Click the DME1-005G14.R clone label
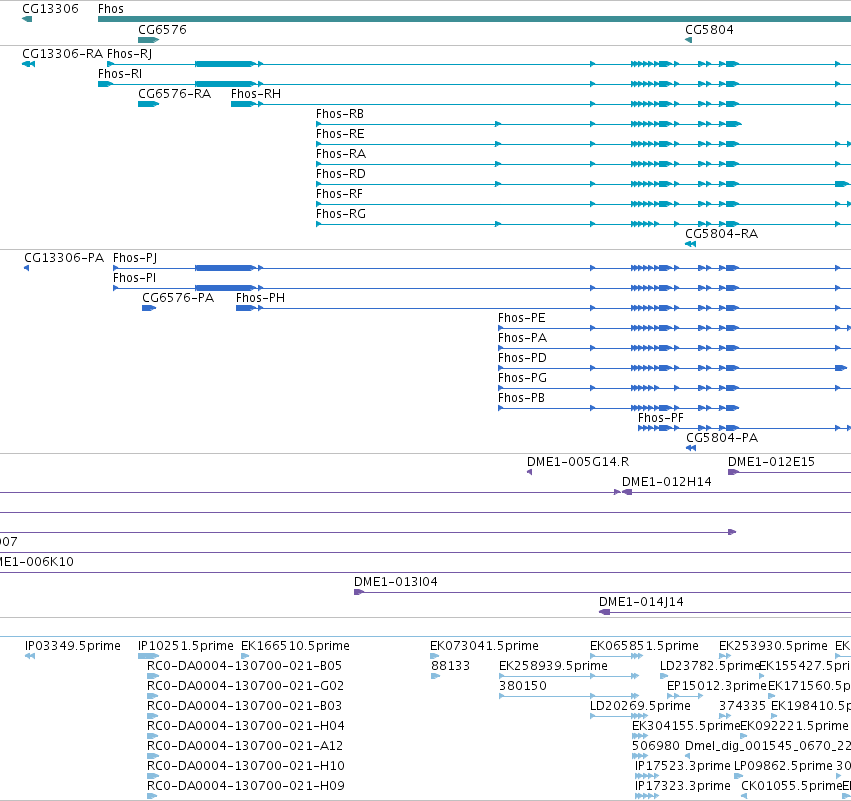 click(x=578, y=462)
